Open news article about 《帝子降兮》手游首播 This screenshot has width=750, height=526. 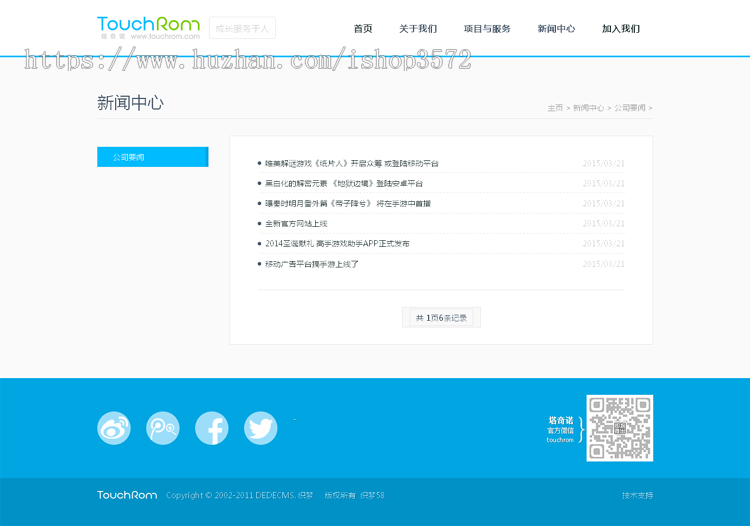tap(348, 204)
